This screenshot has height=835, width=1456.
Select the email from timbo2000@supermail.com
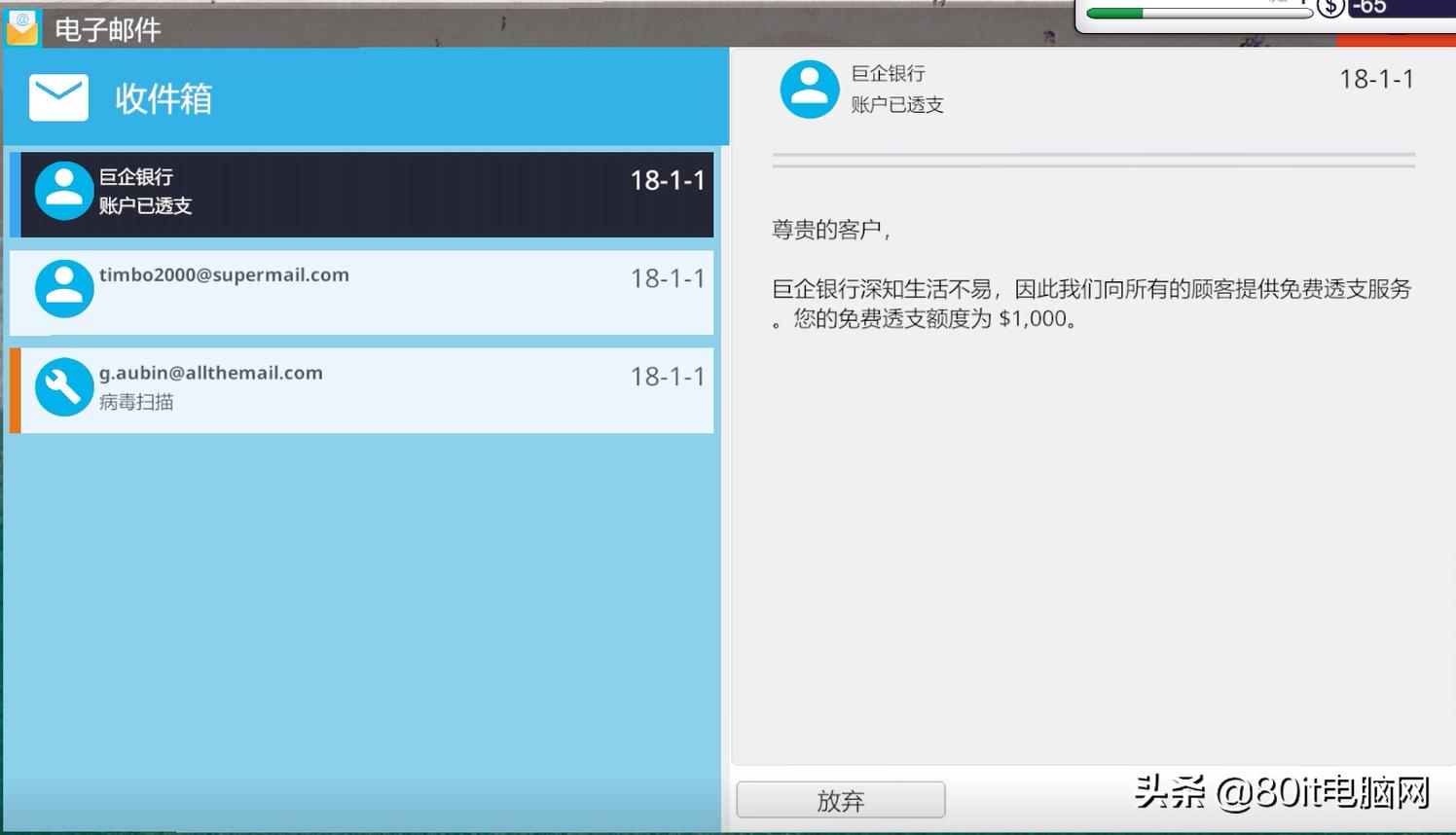click(360, 290)
